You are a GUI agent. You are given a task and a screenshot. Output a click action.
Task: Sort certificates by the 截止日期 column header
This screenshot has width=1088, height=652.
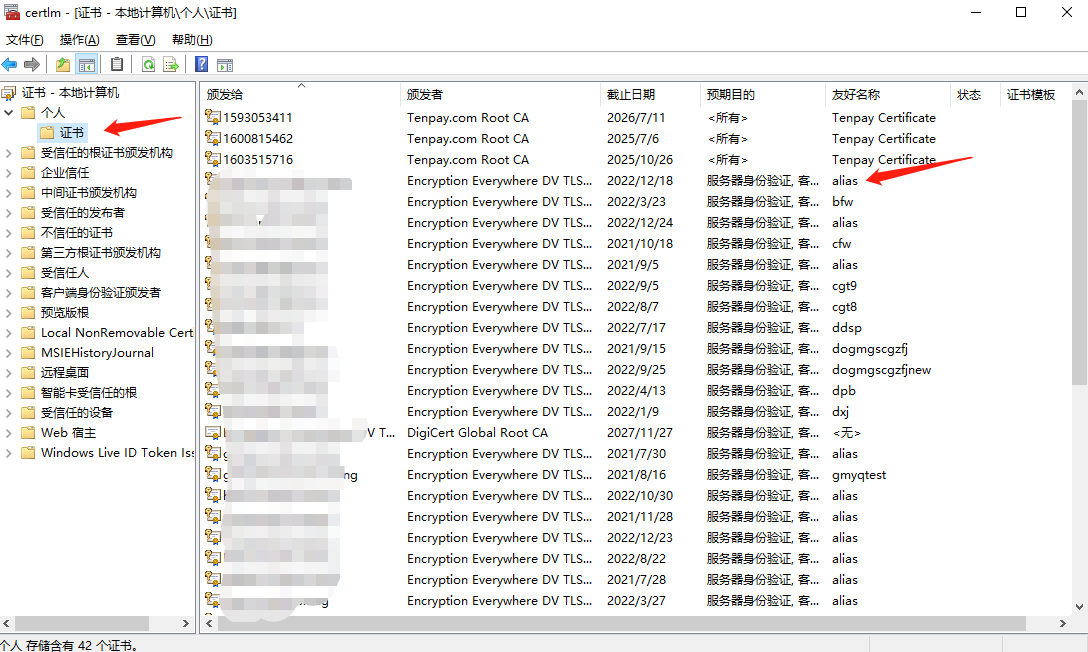(649, 94)
